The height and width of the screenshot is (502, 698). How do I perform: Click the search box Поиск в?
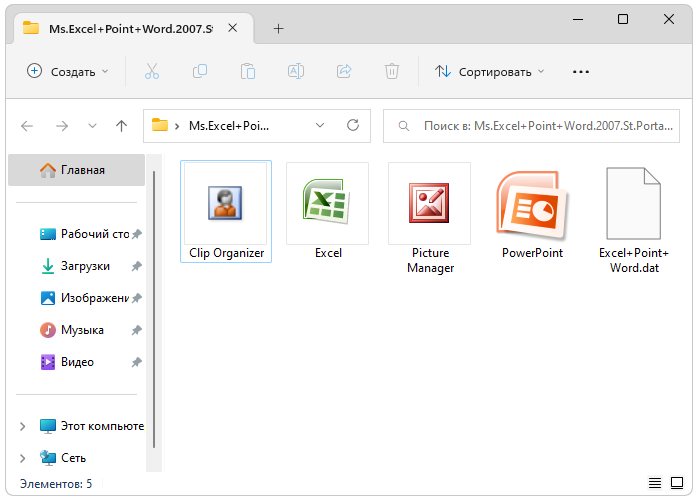tap(531, 126)
